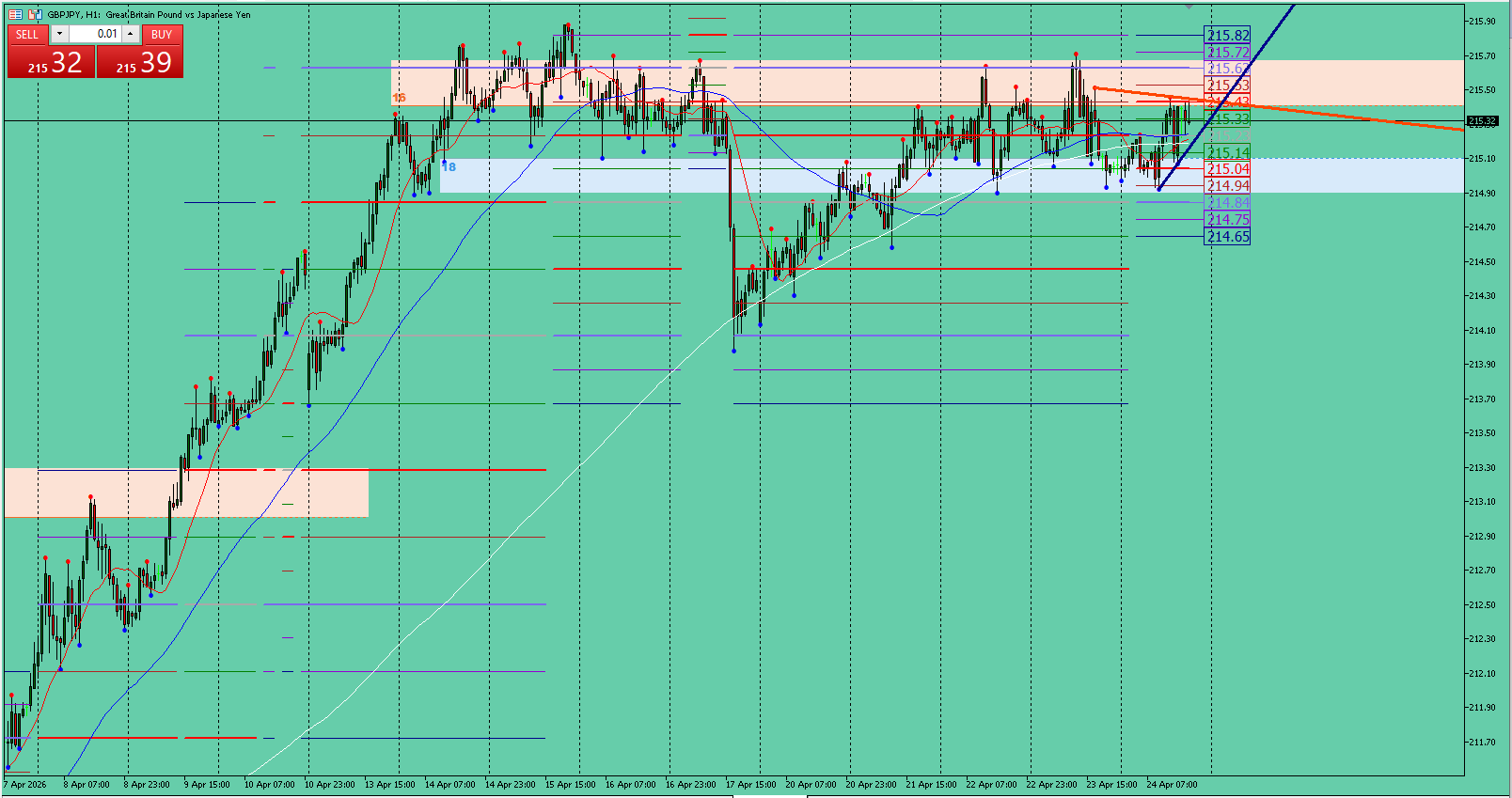The image size is (1512, 798).
Task: Click the one-click trading panel icon
Action: [35, 14]
